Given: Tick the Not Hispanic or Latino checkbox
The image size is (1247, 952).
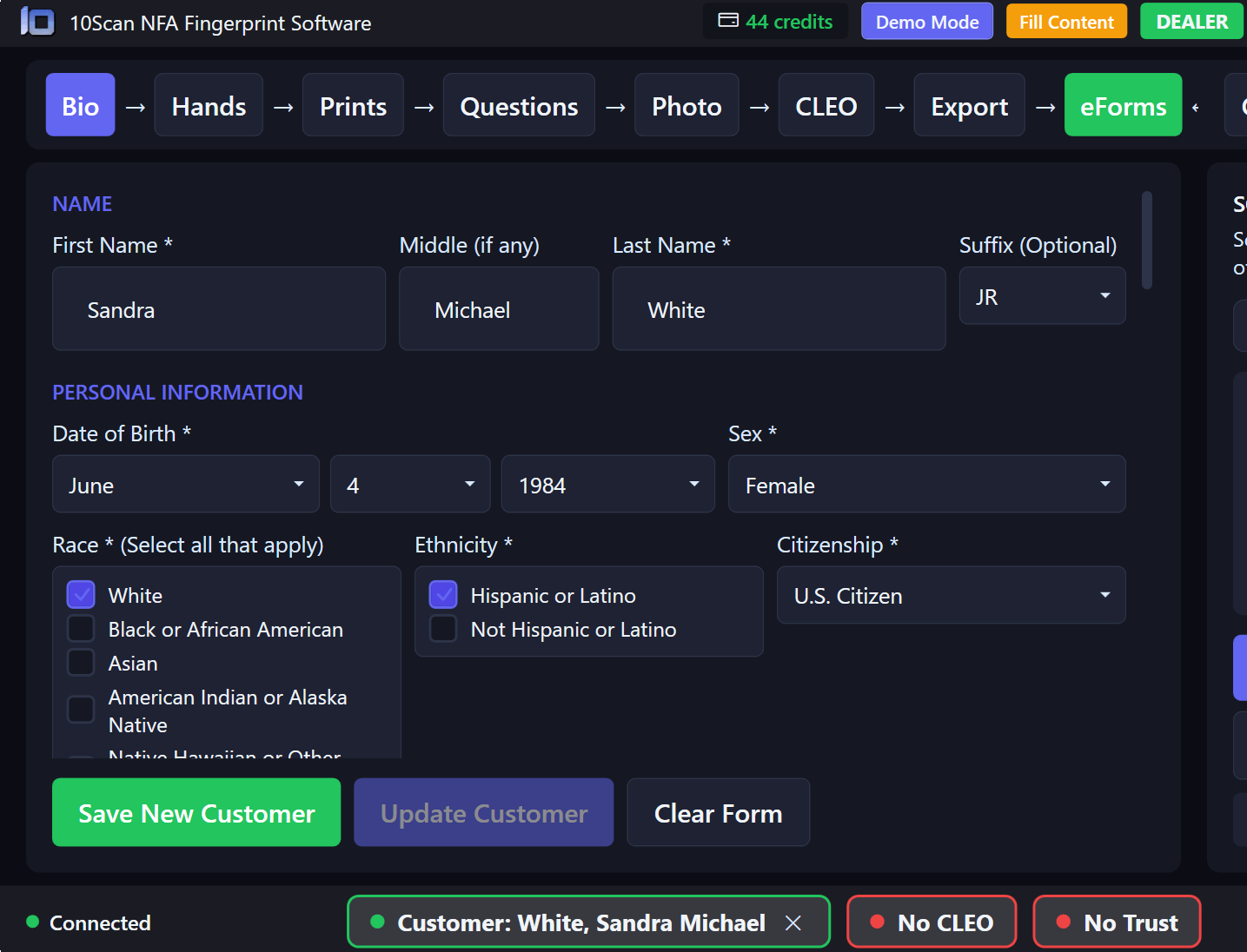Looking at the screenshot, I should pos(443,629).
